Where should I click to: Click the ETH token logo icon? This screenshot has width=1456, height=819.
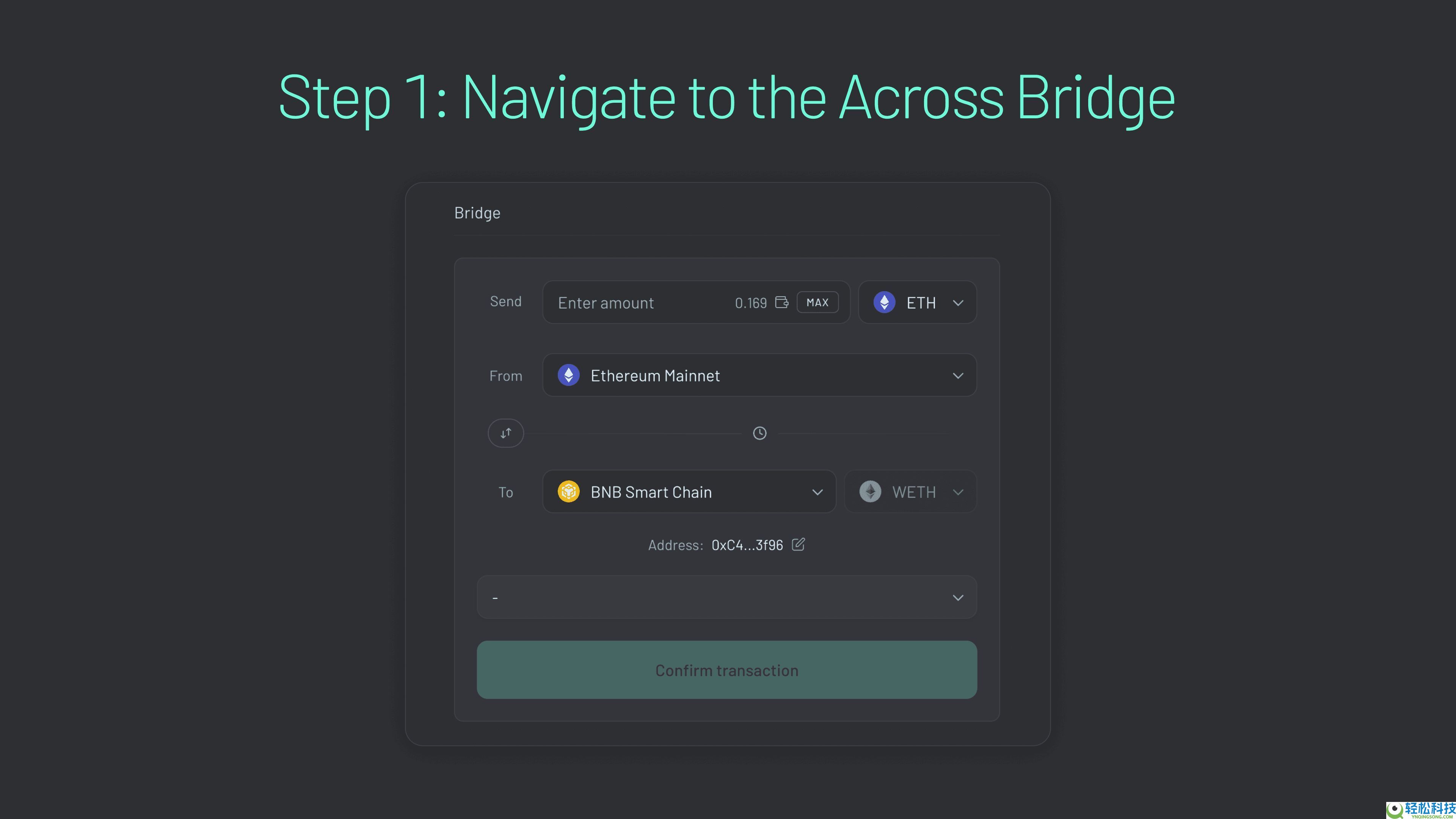point(884,303)
